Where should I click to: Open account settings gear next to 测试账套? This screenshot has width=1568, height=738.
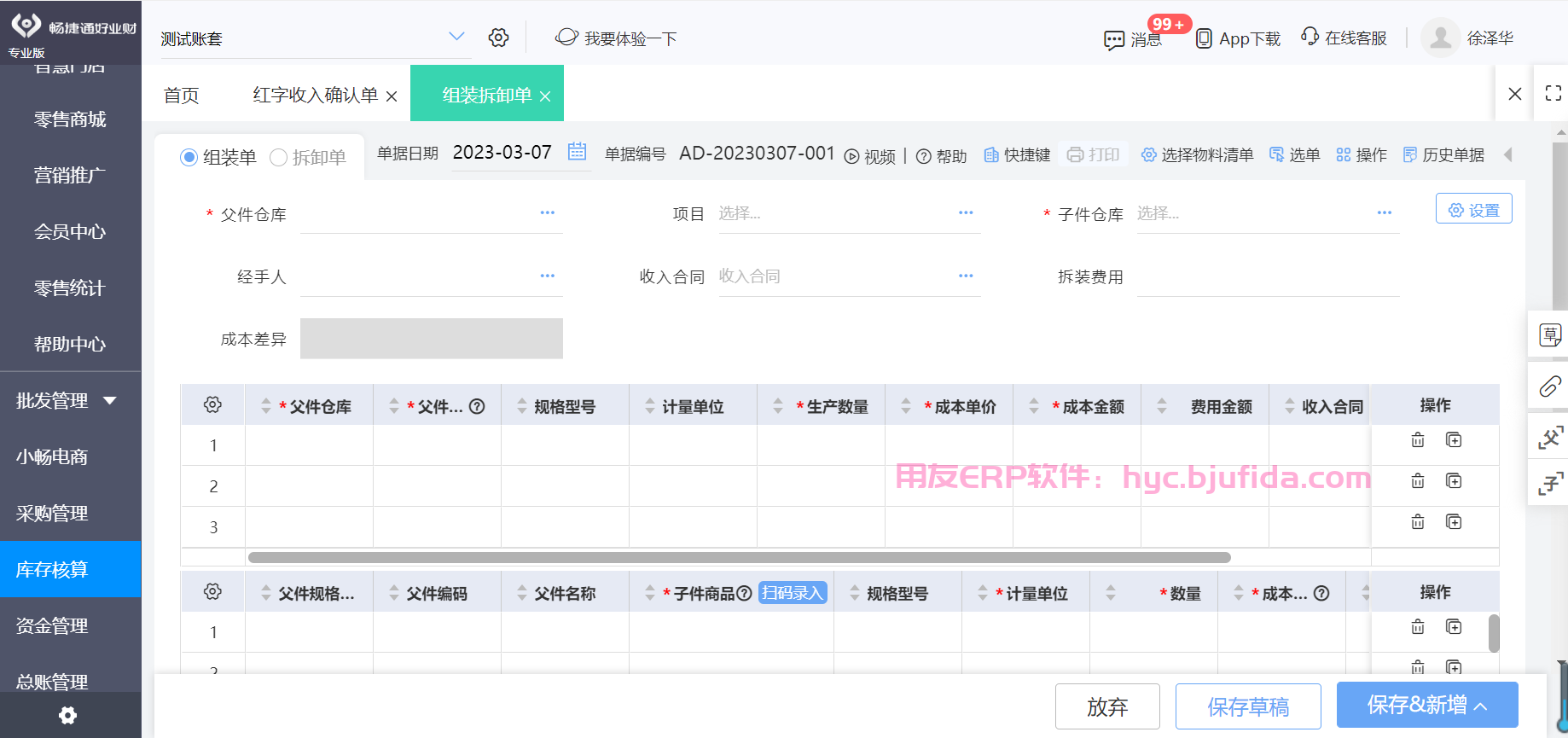tap(498, 38)
